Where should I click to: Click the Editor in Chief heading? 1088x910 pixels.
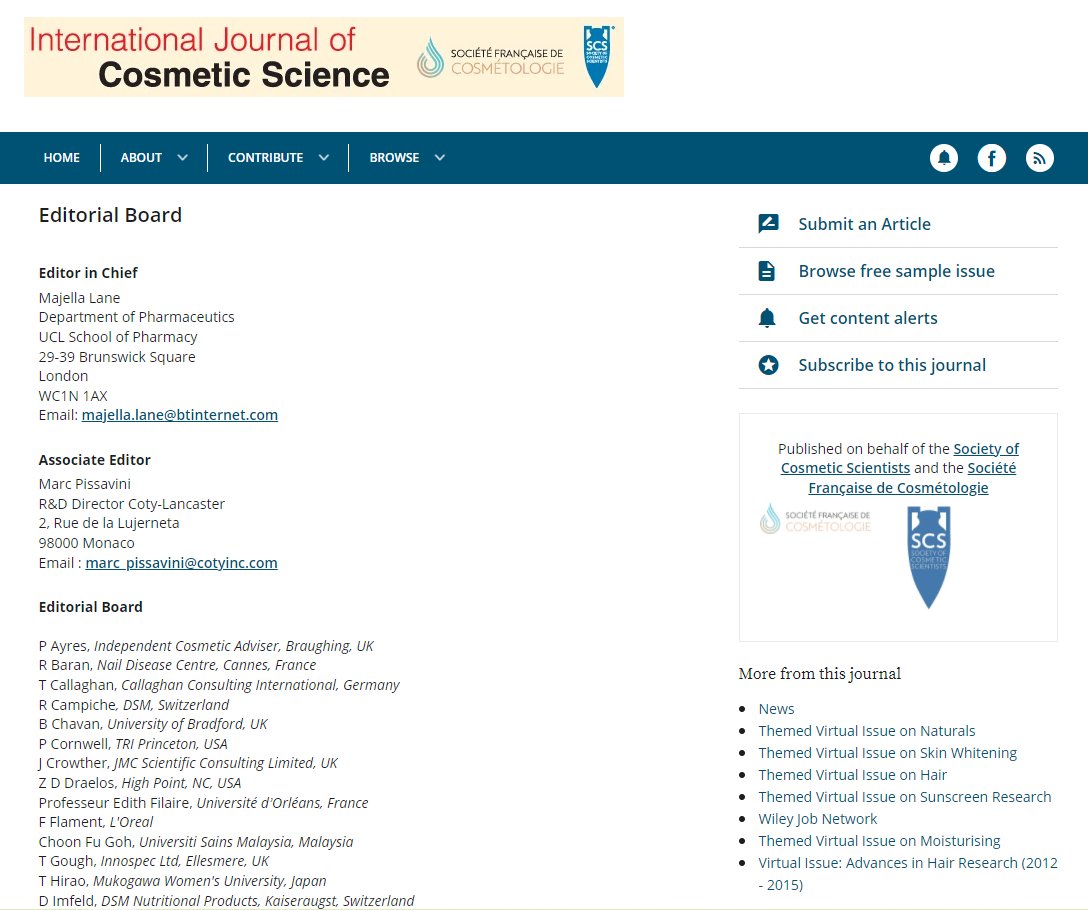(88, 273)
